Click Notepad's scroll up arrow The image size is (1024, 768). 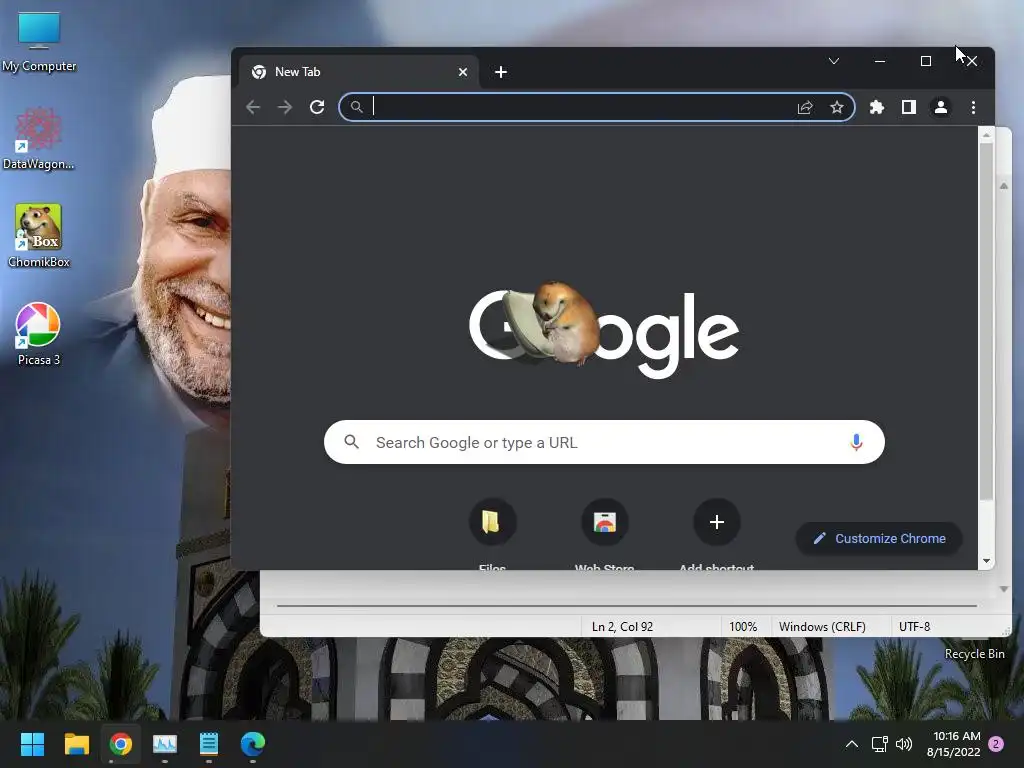coord(1004,186)
